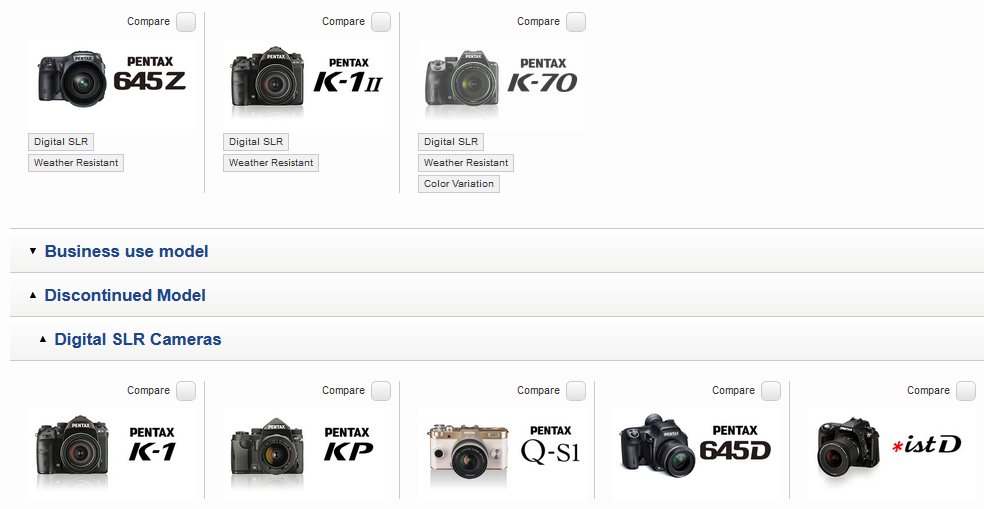
Task: Tick the Compare checkbox for PENTAX KP
Action: tap(381, 391)
